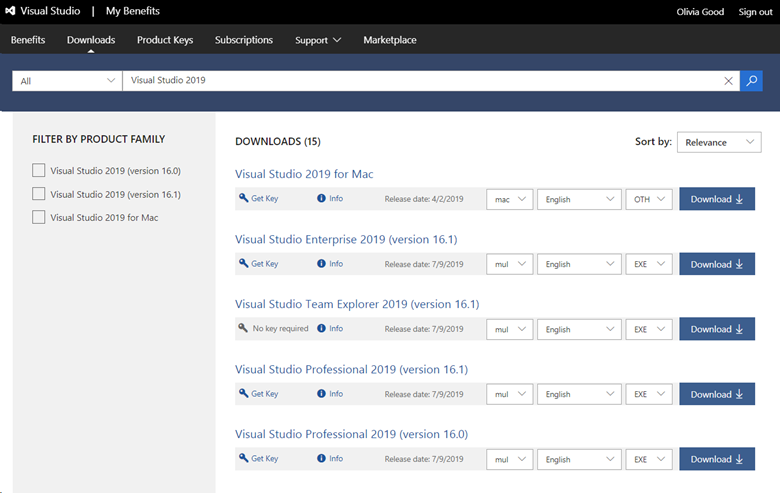Click key icon beside No key required
The width and height of the screenshot is (780, 493).
[x=243, y=329]
